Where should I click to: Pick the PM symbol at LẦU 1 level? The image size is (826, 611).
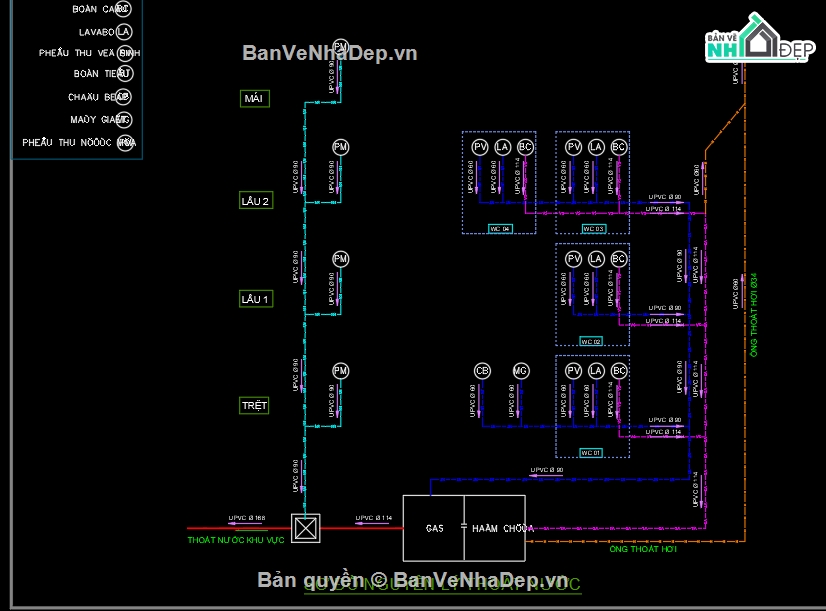coord(340,259)
